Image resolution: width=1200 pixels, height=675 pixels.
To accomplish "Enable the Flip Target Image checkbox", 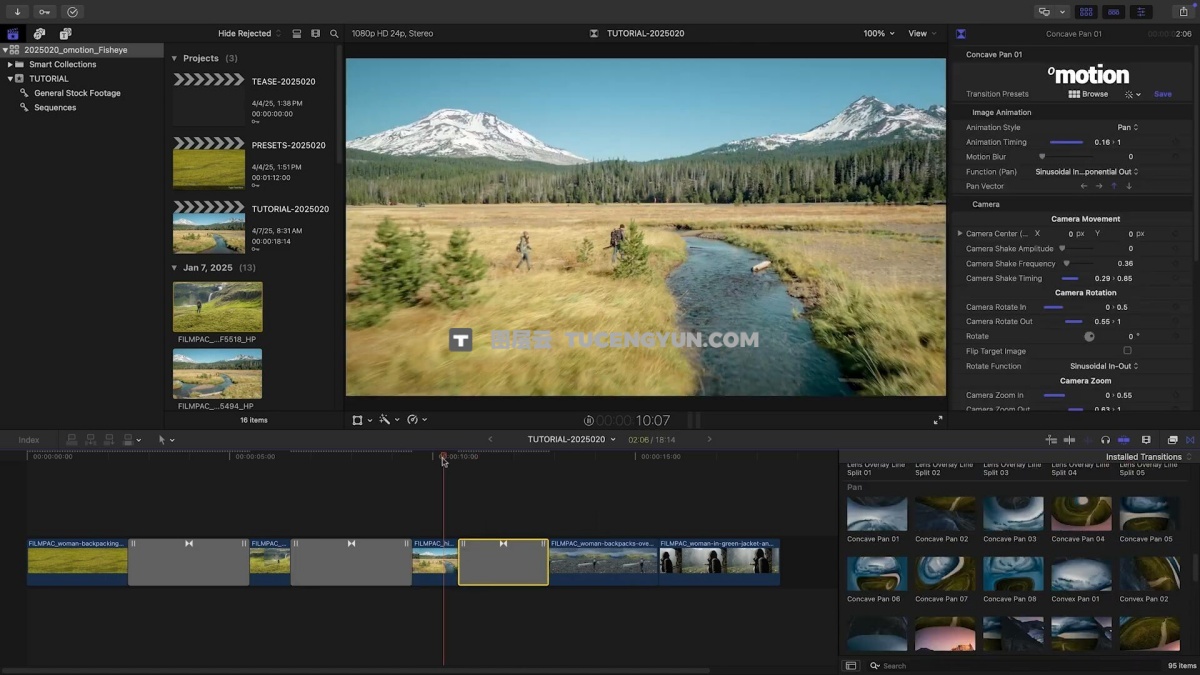I will click(1127, 351).
